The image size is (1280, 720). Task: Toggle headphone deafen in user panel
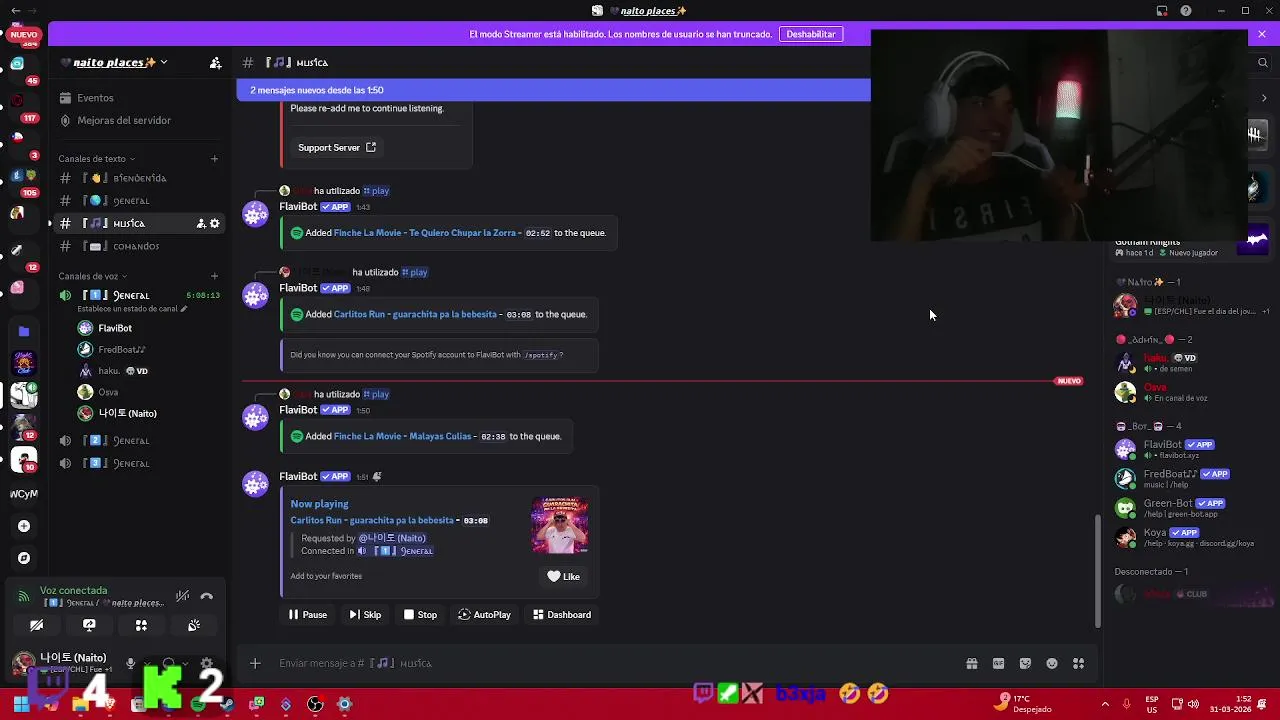168,663
